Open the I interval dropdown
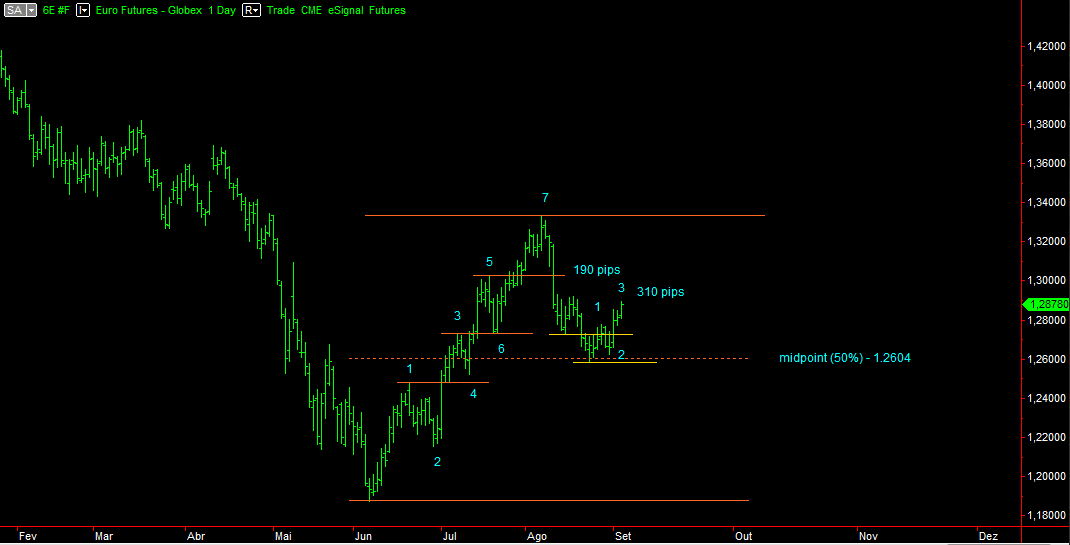1070x545 pixels. [x=83, y=10]
